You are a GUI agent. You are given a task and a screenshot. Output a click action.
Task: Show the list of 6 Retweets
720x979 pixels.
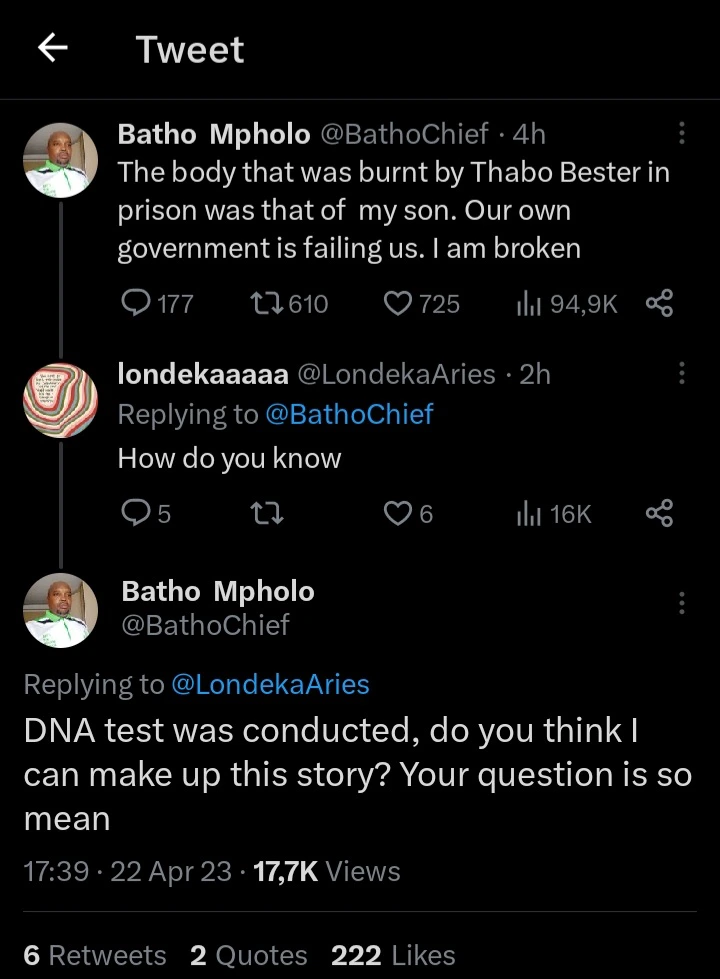pos(95,955)
